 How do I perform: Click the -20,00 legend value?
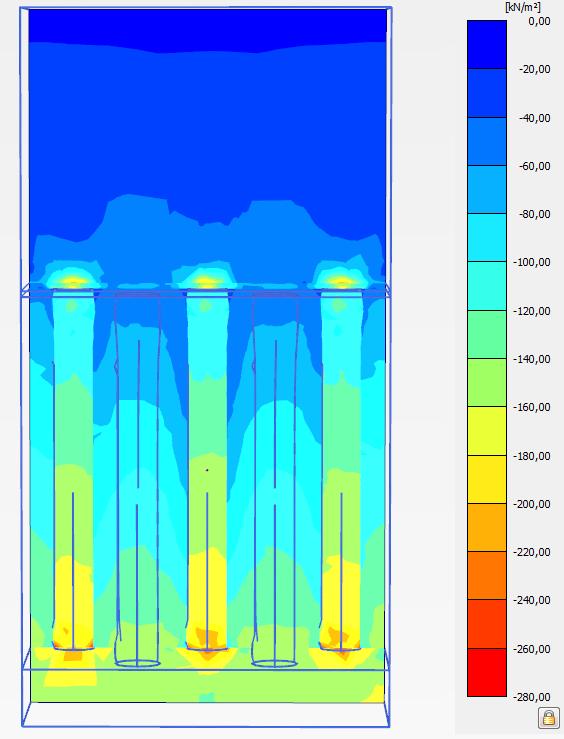534,69
